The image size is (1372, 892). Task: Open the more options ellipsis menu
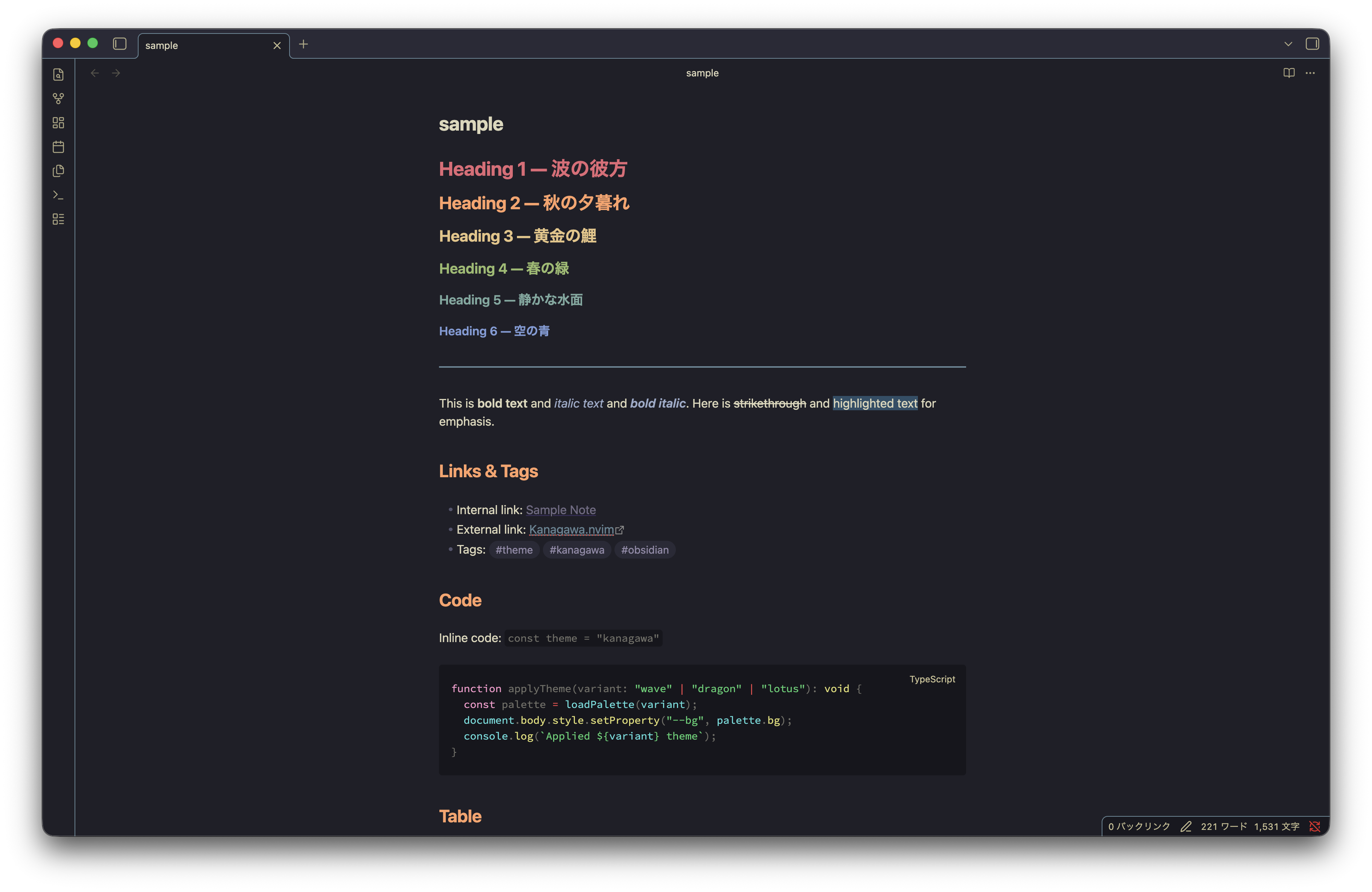(x=1310, y=73)
